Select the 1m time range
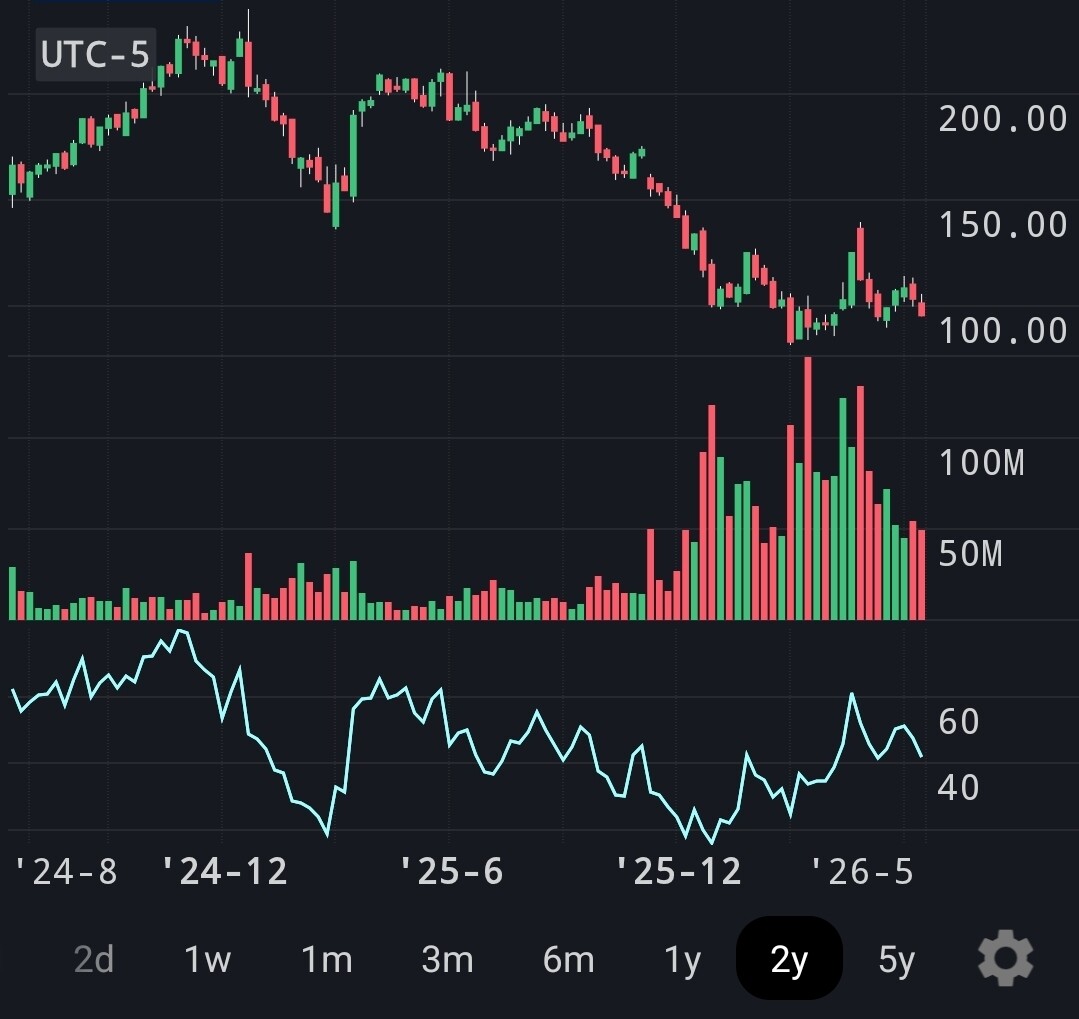The width and height of the screenshot is (1079, 1019). (x=327, y=959)
